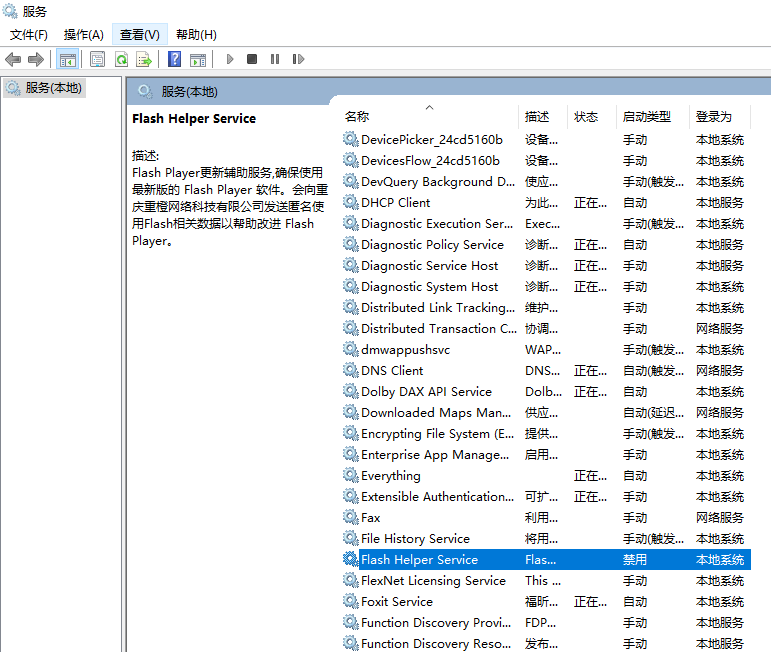This screenshot has height=652, width=771.
Task: Click 自动(延迟... startup type cell
Action: pyautogui.click(x=653, y=413)
